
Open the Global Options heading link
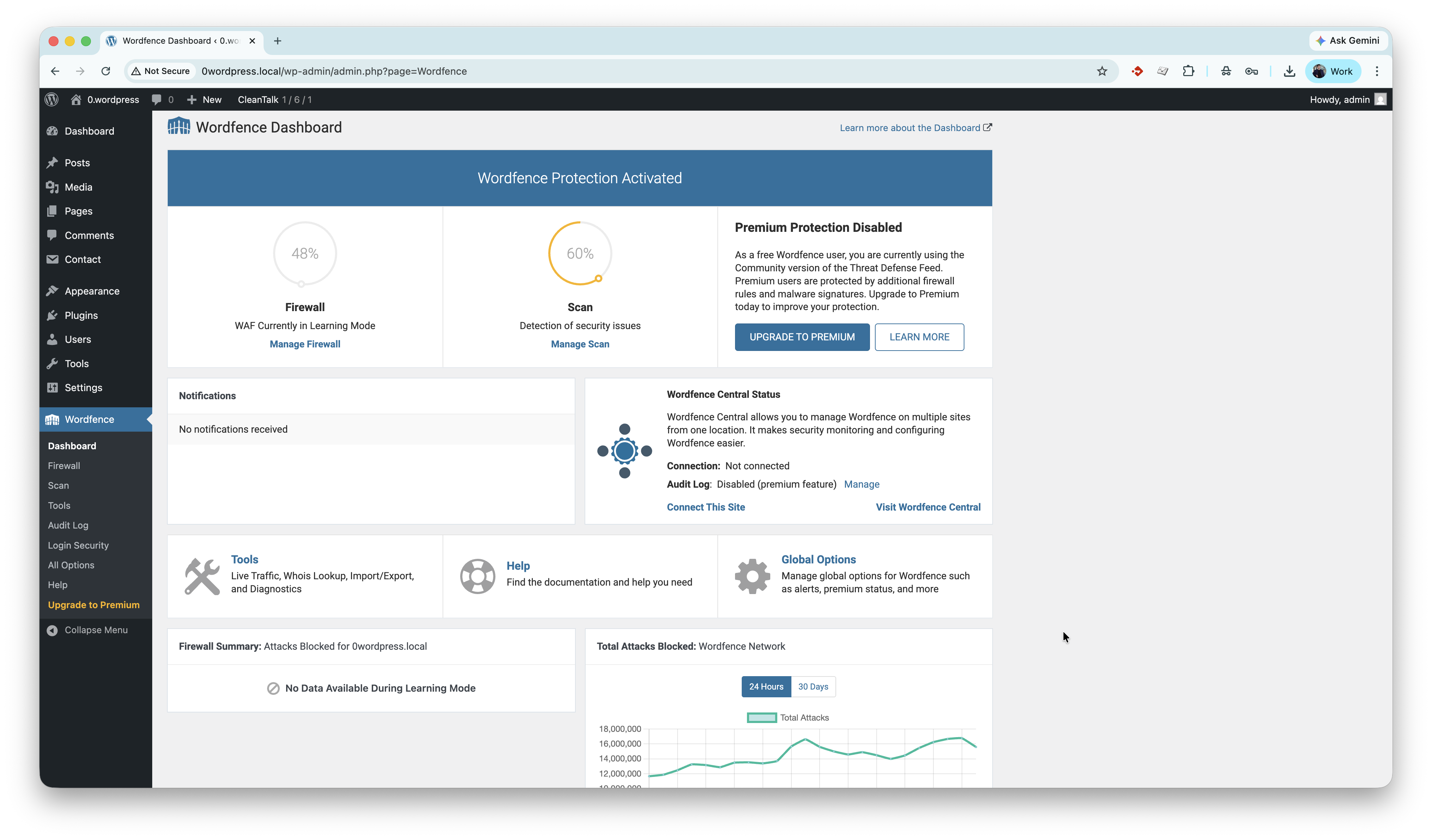click(x=818, y=560)
